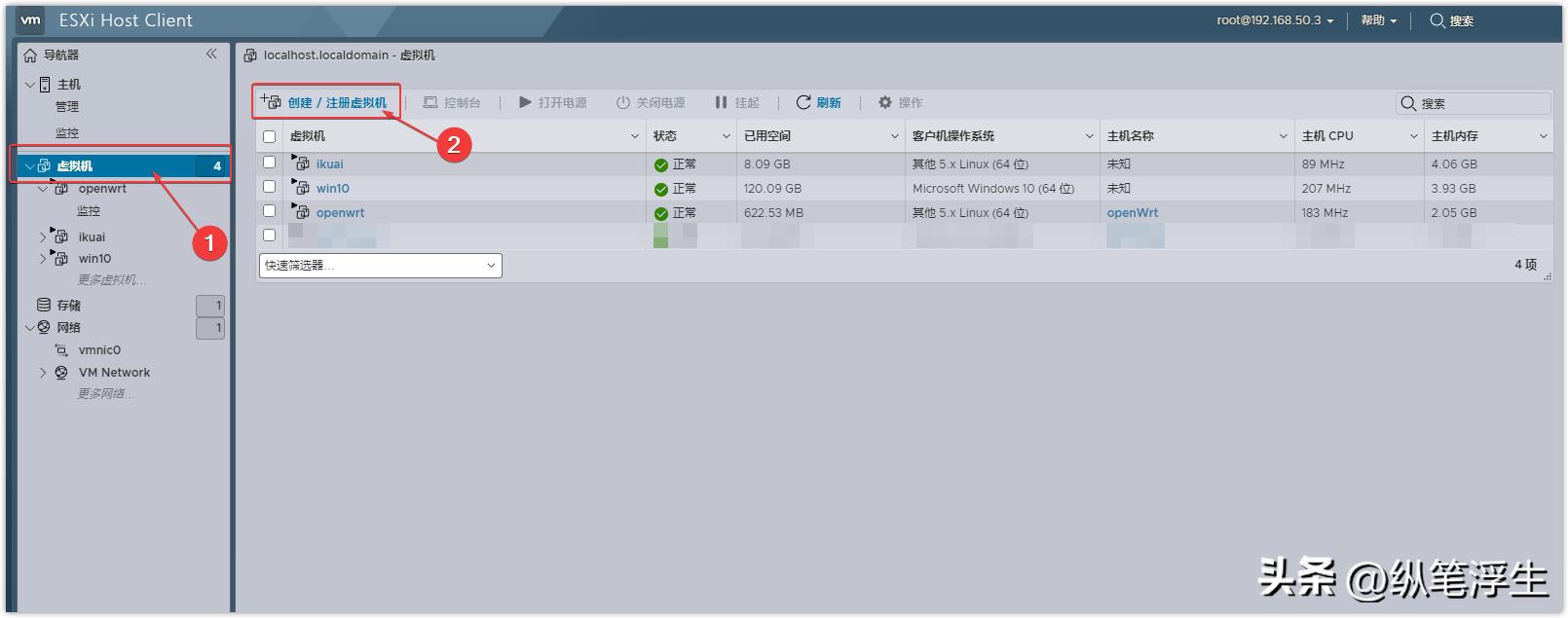Click the Console monitor icon in toolbar

[x=429, y=102]
